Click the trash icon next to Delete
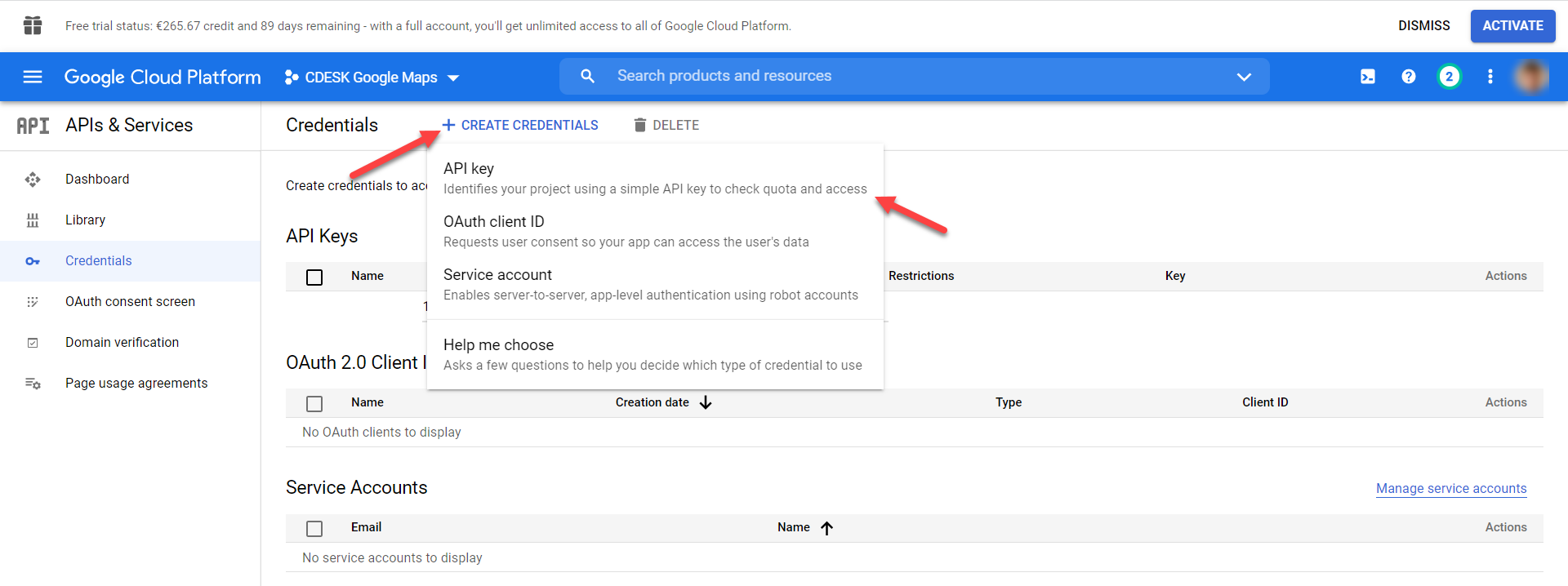 [640, 125]
